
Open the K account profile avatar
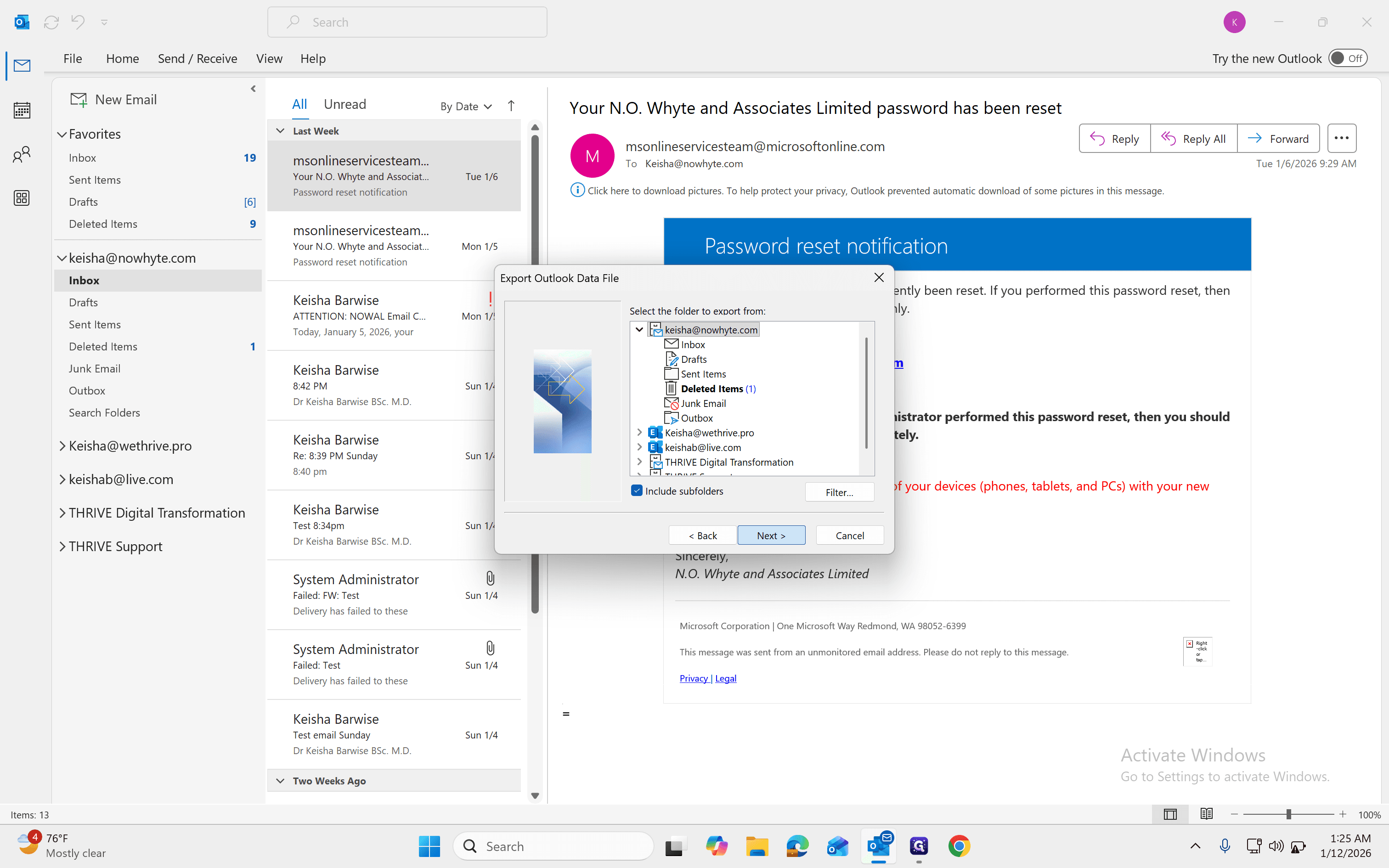(1234, 23)
